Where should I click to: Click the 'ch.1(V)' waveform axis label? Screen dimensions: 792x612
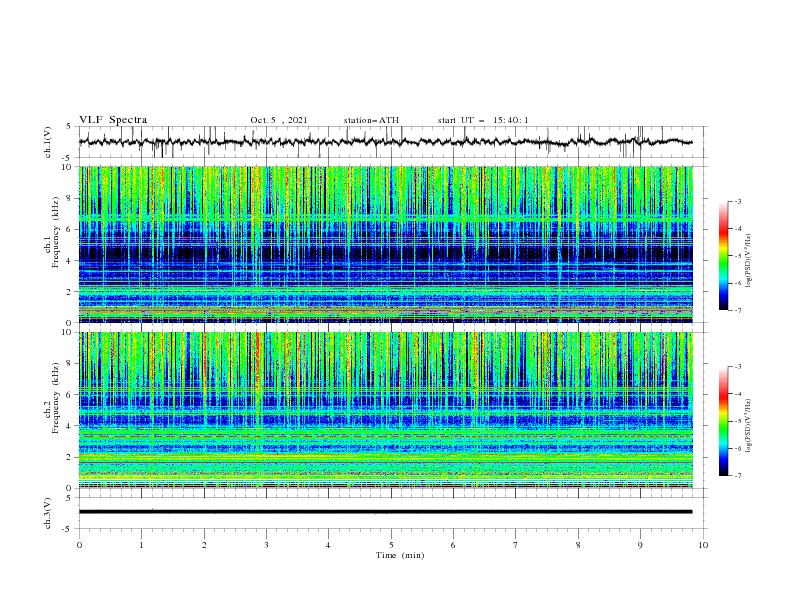click(x=48, y=142)
